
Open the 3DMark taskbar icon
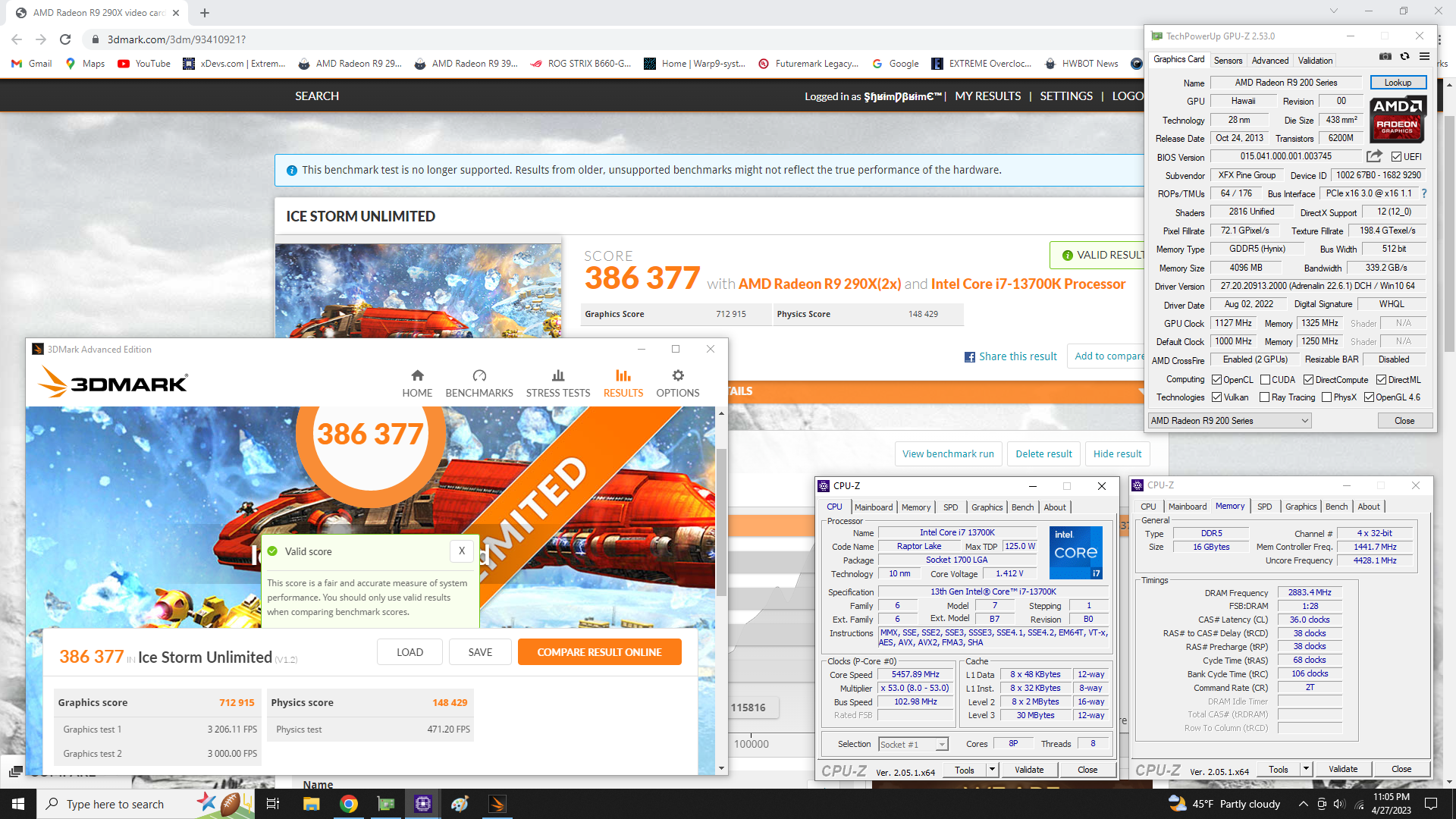pyautogui.click(x=497, y=804)
